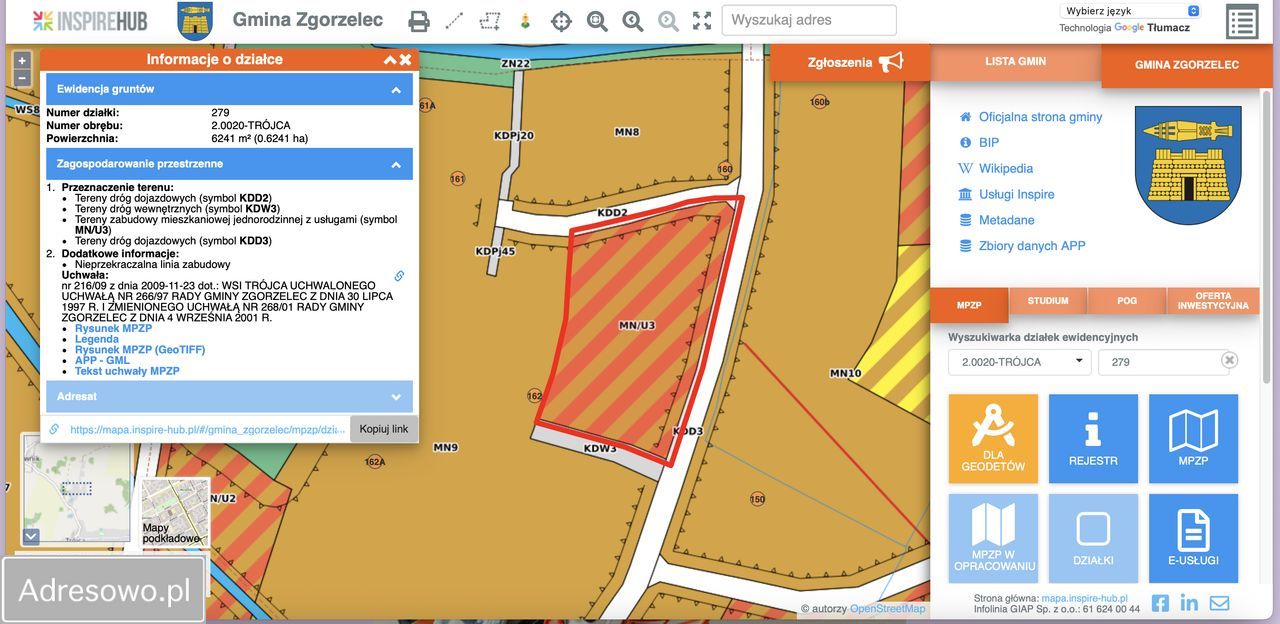
Task: Click the MPZP W OPRACOWANIU tile
Action: coord(993,538)
